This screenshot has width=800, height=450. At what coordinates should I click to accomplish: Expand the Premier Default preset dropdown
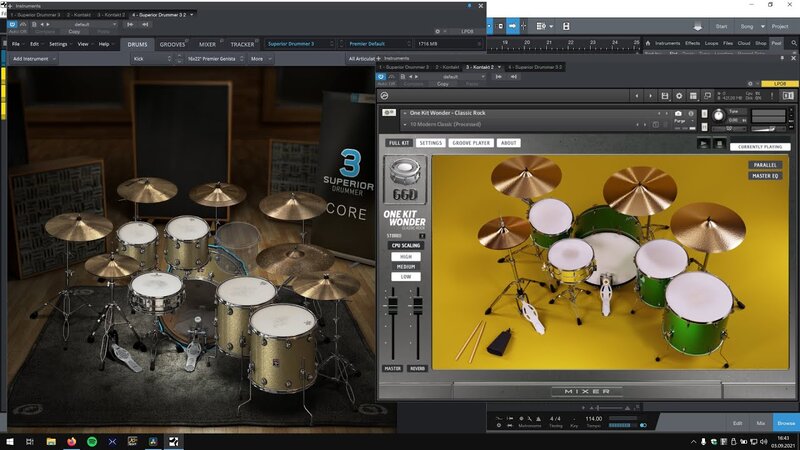pyautogui.click(x=375, y=44)
